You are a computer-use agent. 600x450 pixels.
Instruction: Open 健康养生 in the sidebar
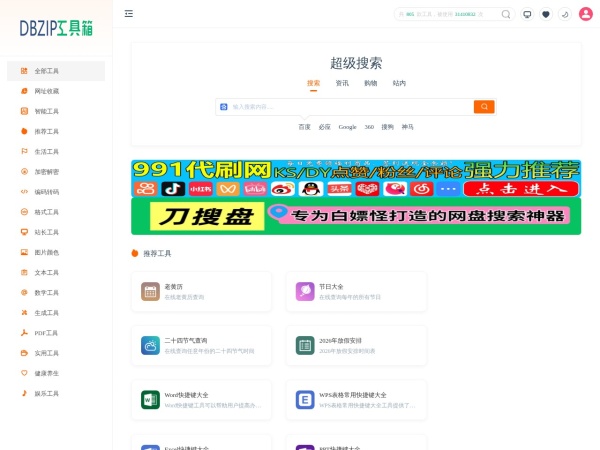[56, 373]
